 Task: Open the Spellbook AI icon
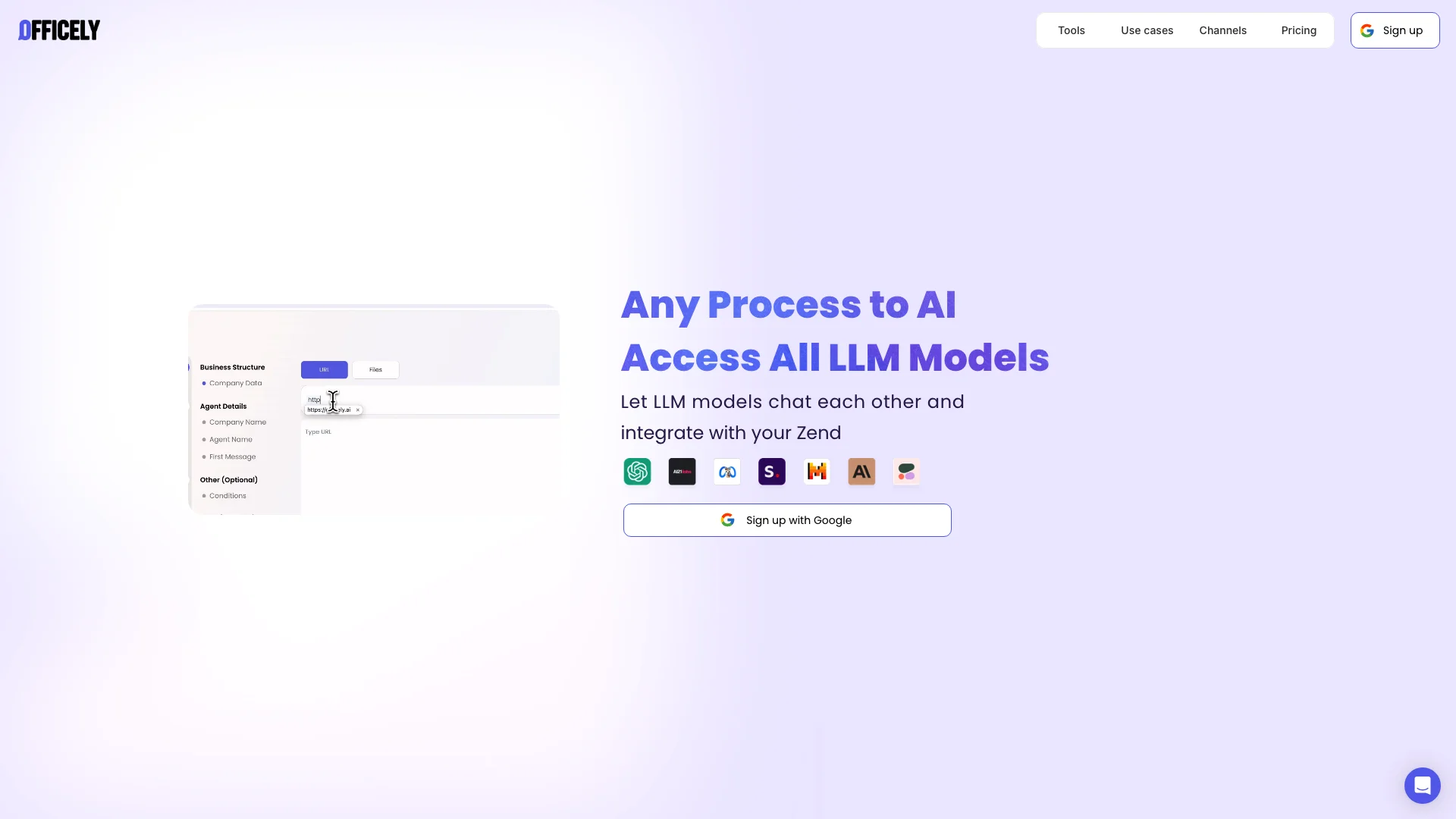(772, 471)
